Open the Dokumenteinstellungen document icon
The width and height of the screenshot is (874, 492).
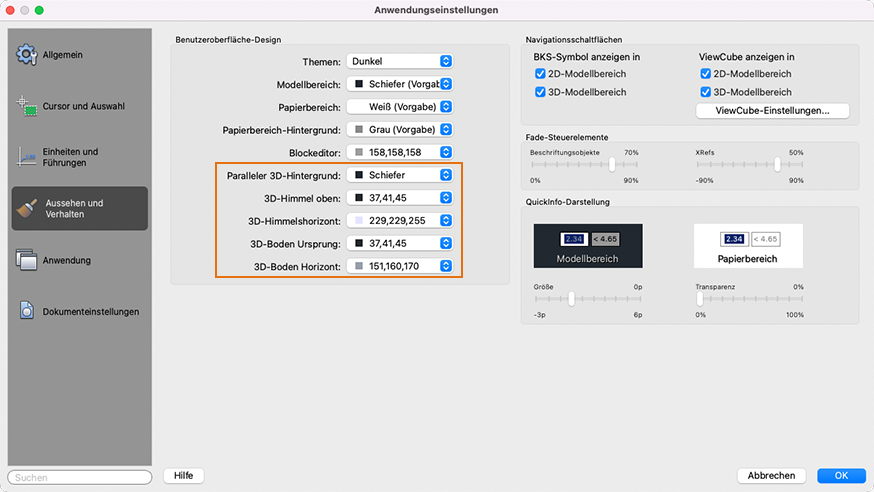pyautogui.click(x=27, y=311)
